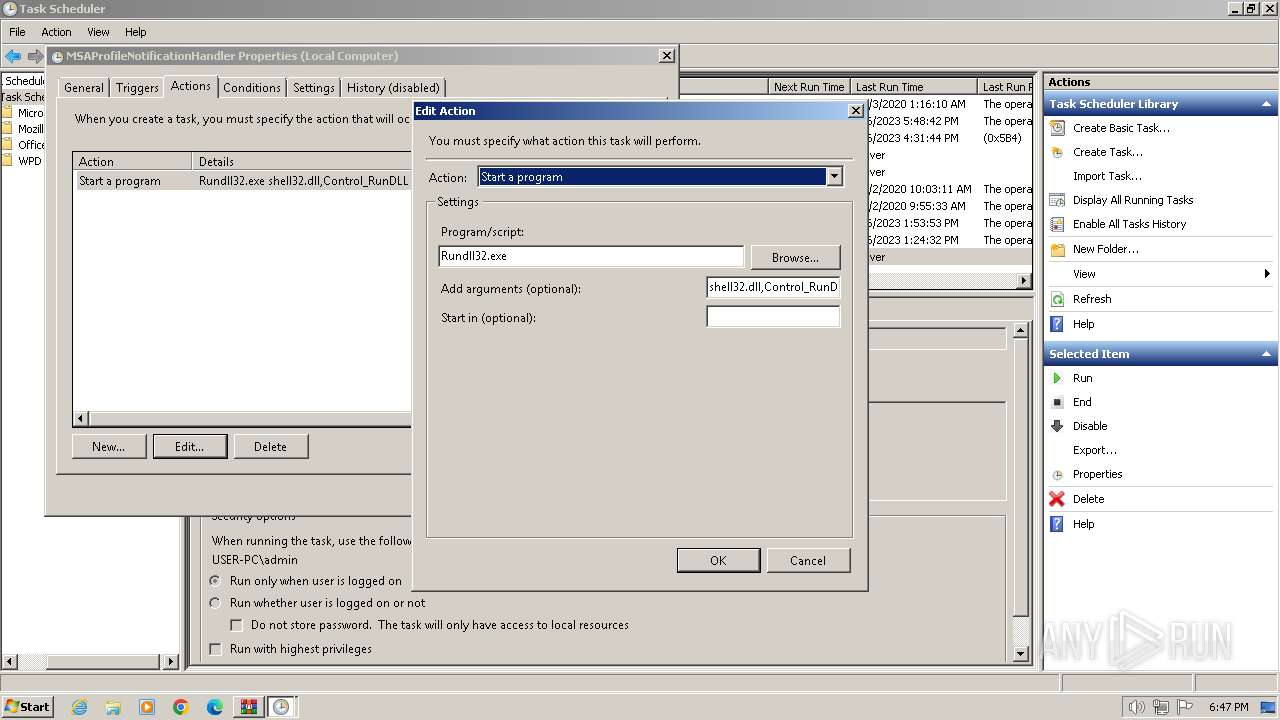Click OK in Edit Action dialog
1280x720 pixels.
(x=718, y=561)
